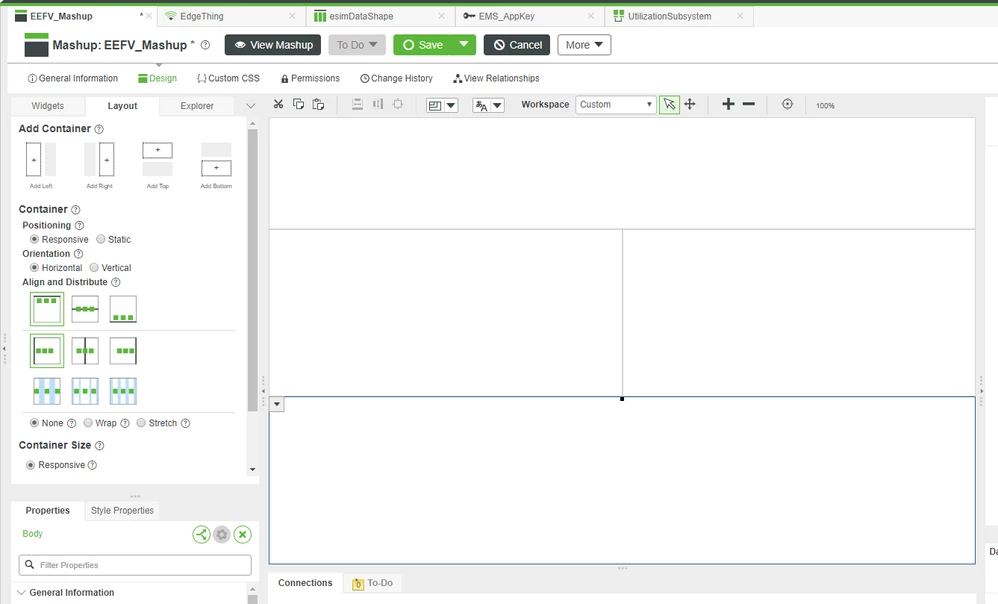Choose first space distribution option
This screenshot has height=604, width=998.
pyautogui.click(x=47, y=391)
